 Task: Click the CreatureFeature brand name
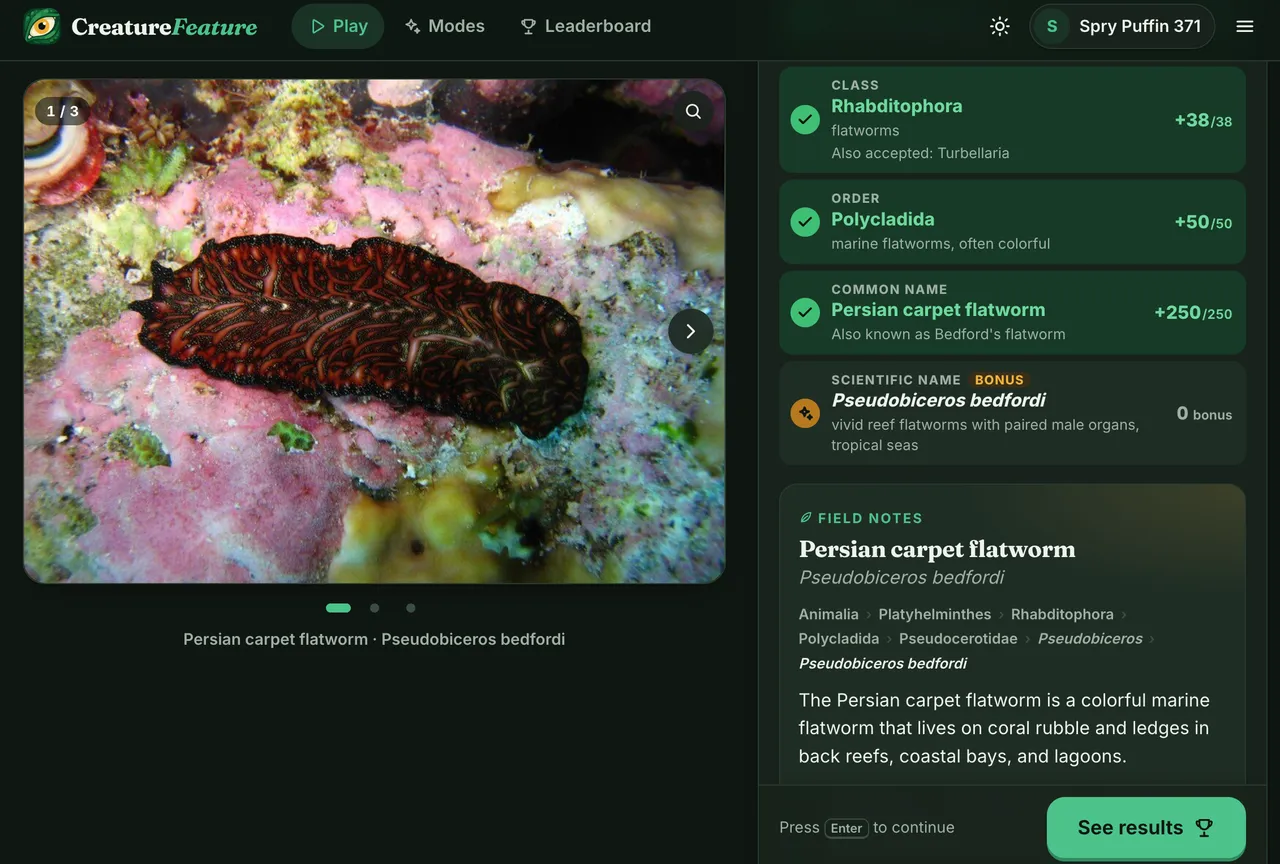(164, 26)
